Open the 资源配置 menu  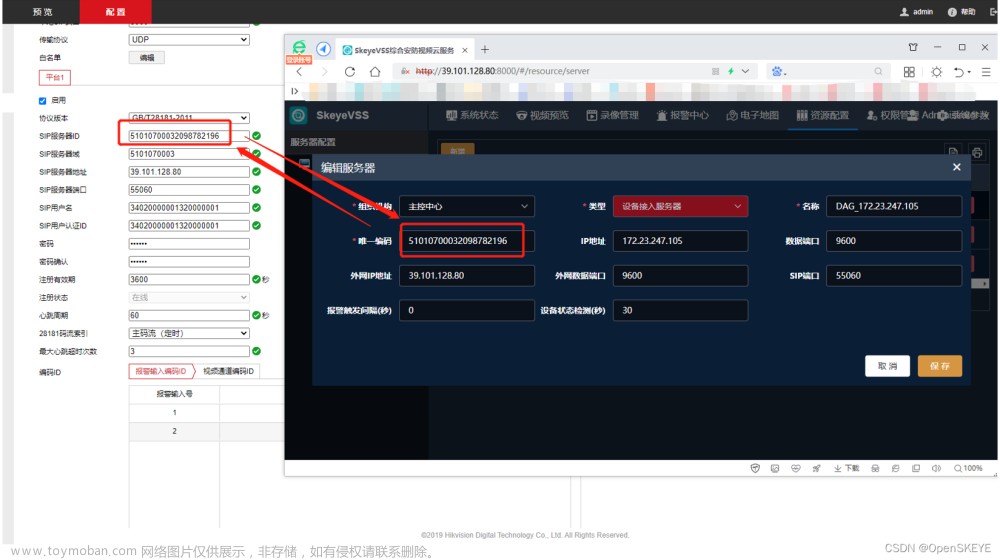tap(823, 115)
